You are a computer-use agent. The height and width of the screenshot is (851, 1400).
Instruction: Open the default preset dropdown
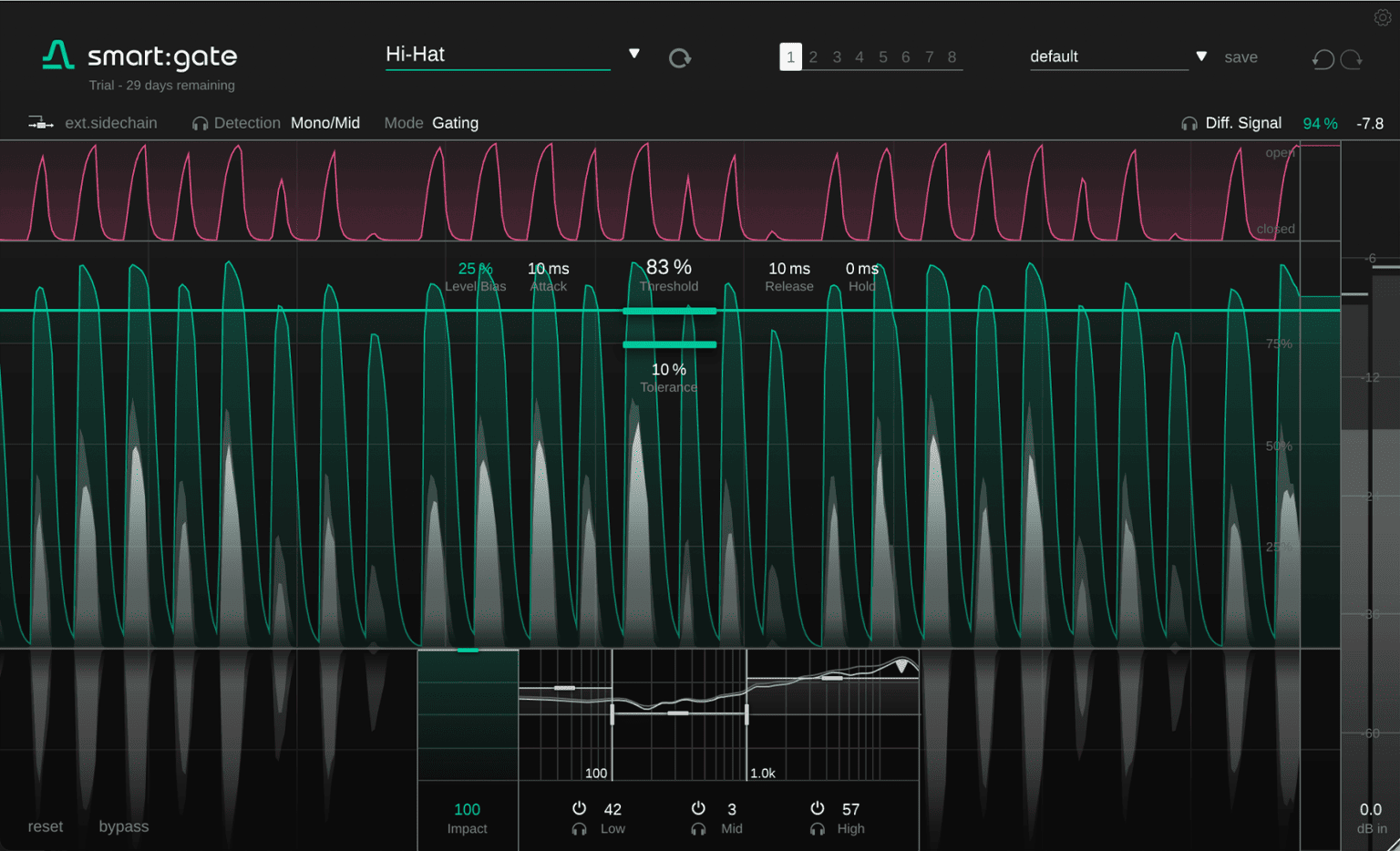tap(1201, 56)
